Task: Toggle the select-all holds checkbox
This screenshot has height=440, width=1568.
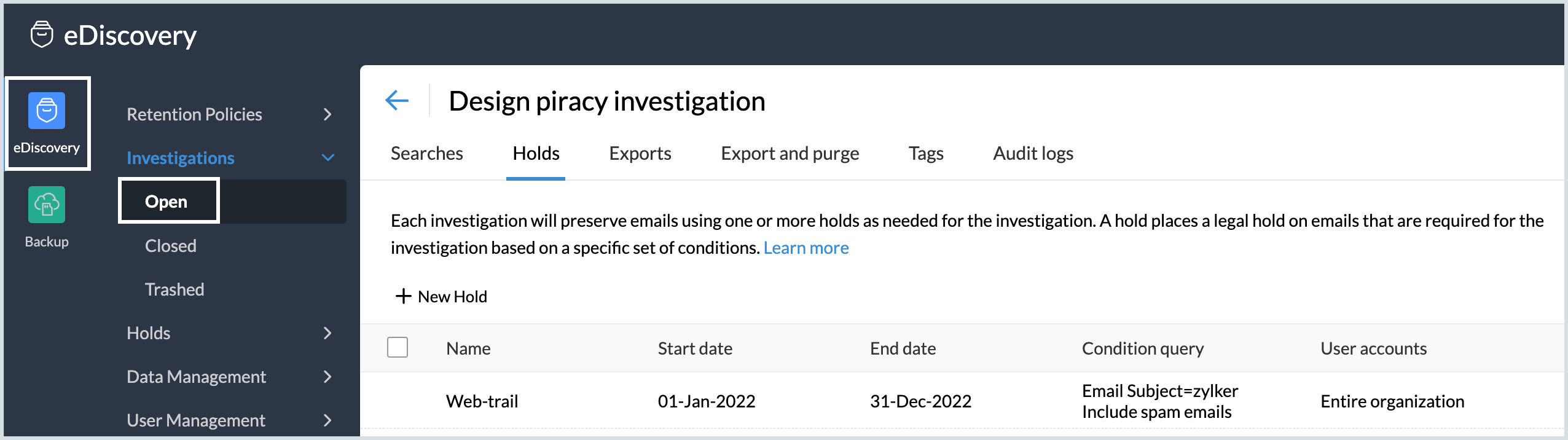Action: tap(398, 347)
